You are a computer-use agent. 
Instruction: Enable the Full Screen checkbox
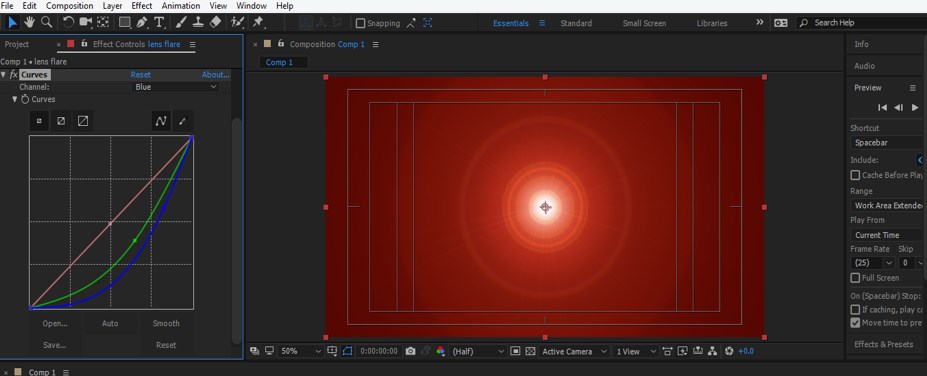pos(855,278)
